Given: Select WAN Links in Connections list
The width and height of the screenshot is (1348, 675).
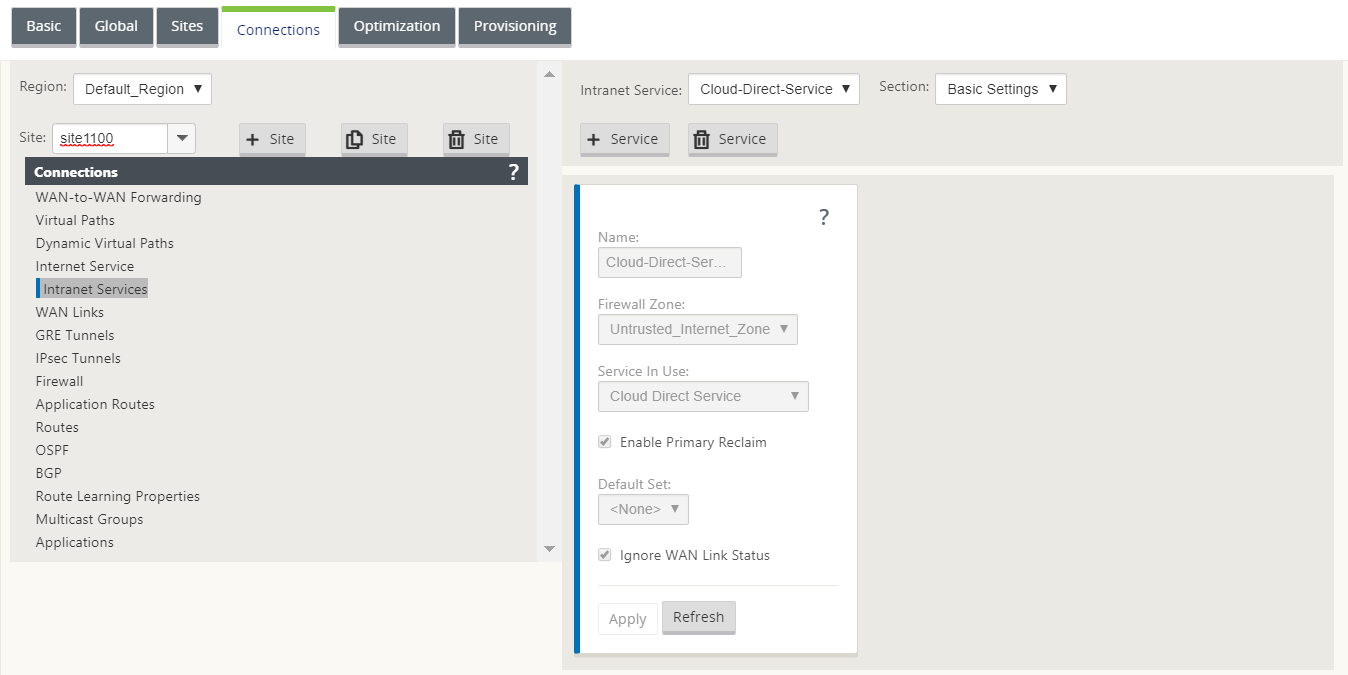Looking at the screenshot, I should pyautogui.click(x=70, y=312).
